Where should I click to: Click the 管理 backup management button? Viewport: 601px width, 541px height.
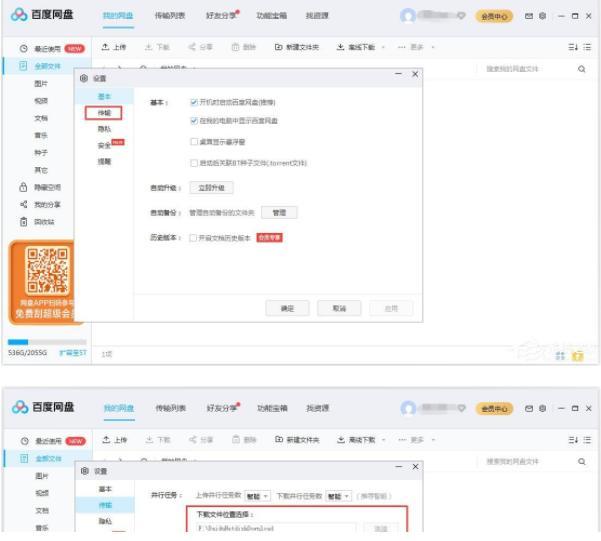click(279, 212)
